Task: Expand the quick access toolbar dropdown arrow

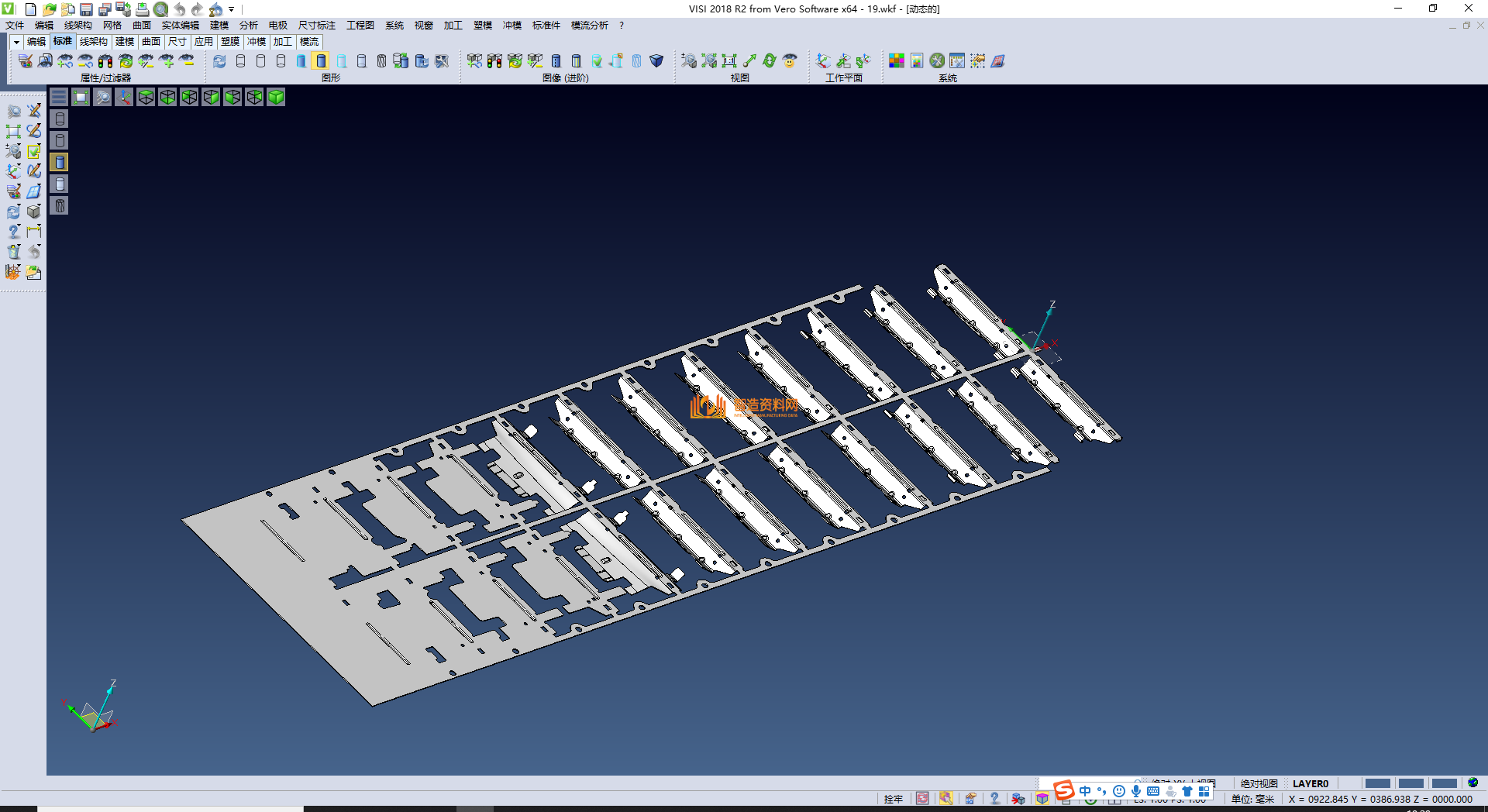Action: (232, 9)
